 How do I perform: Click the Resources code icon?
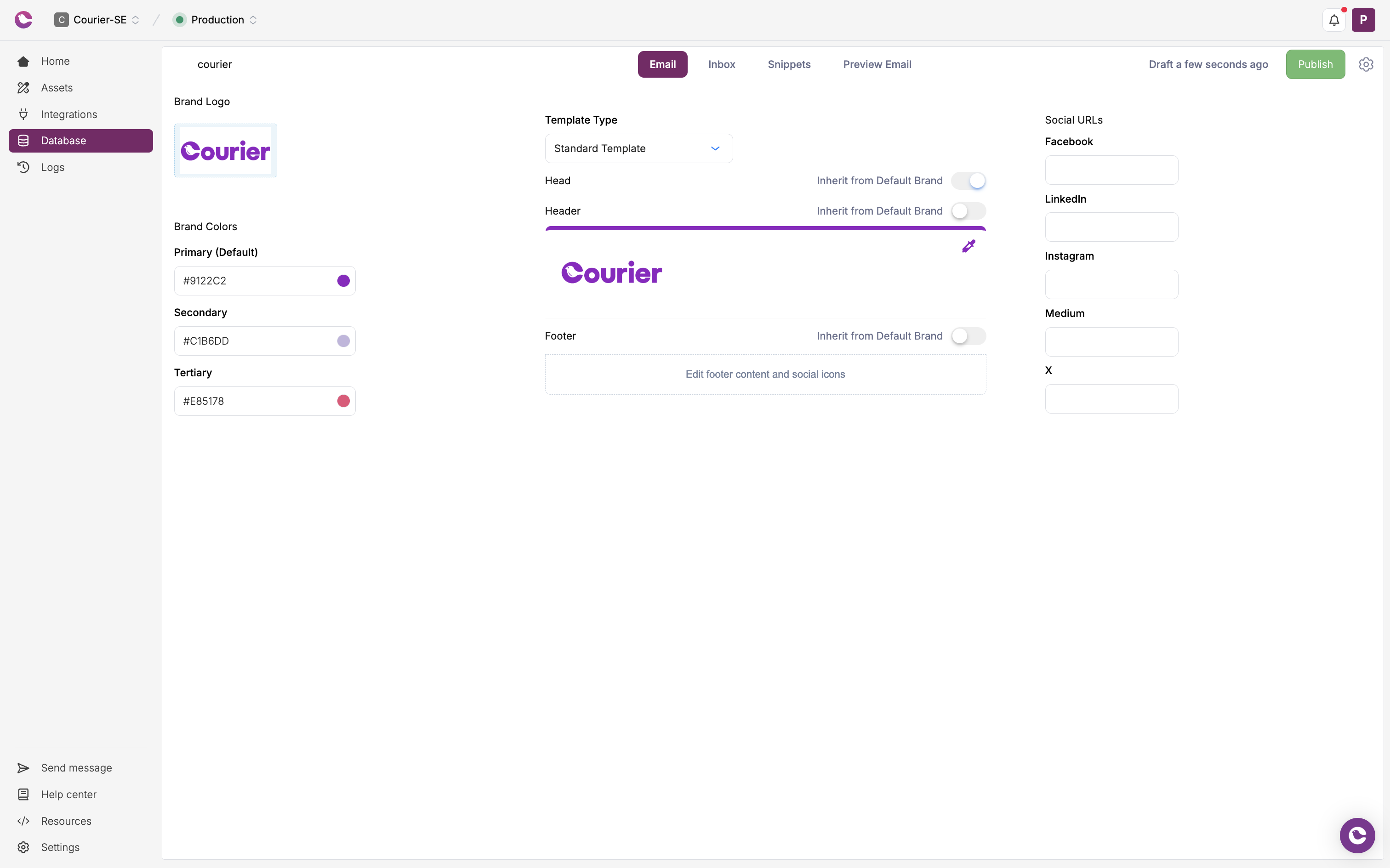23,821
